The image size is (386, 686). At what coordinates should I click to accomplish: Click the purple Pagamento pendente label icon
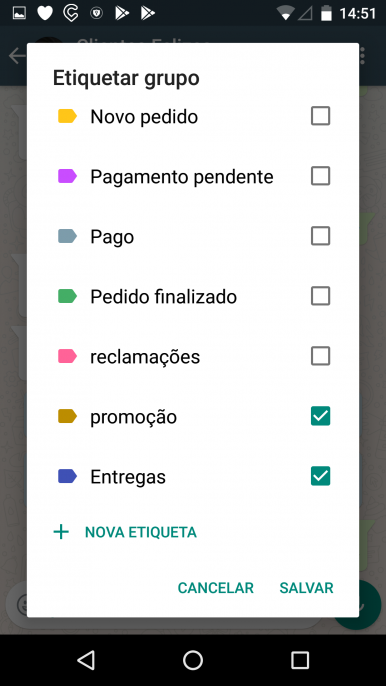[x=67, y=176]
